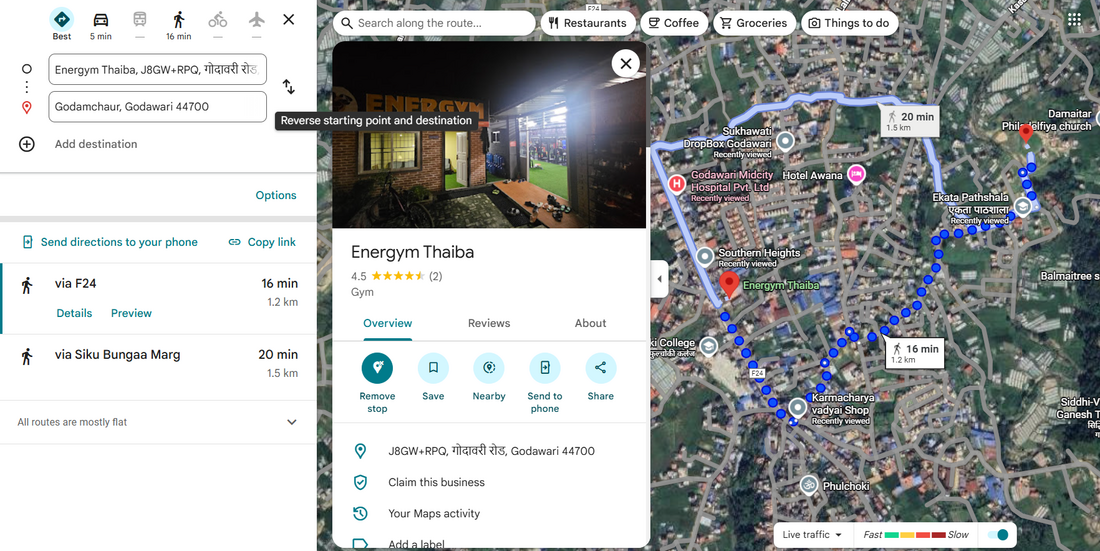
Task: Click Sukhawati DropBox Godawari marker
Action: point(786,142)
